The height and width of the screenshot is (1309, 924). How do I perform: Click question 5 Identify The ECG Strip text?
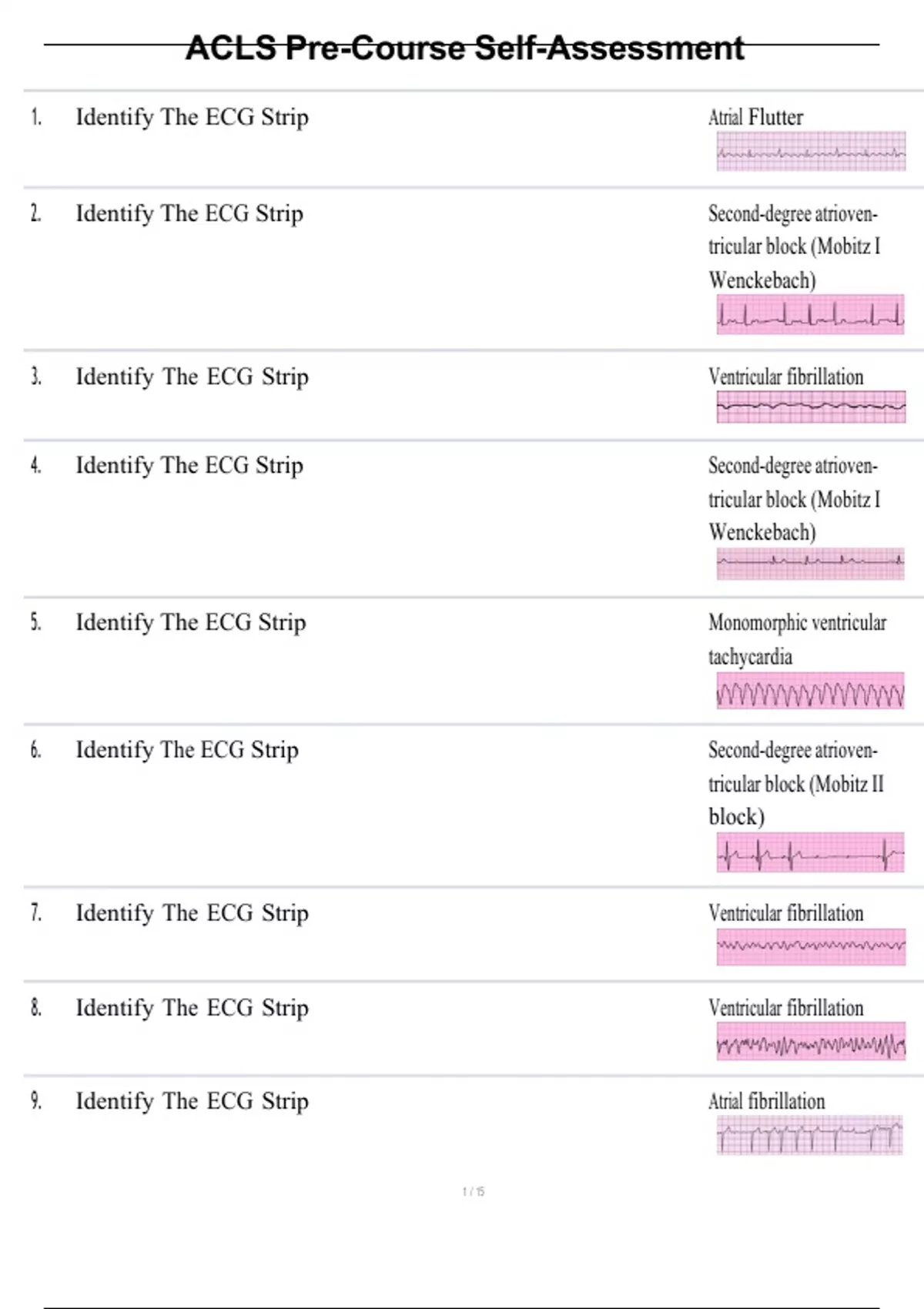pyautogui.click(x=190, y=622)
